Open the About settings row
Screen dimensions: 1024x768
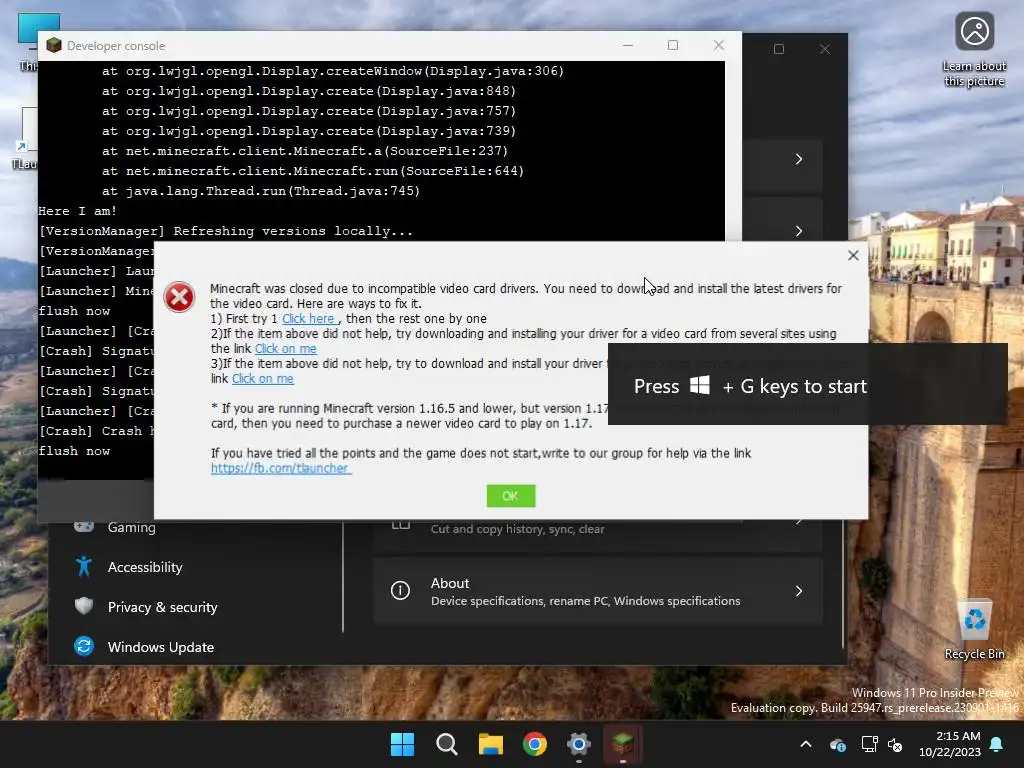click(x=598, y=591)
